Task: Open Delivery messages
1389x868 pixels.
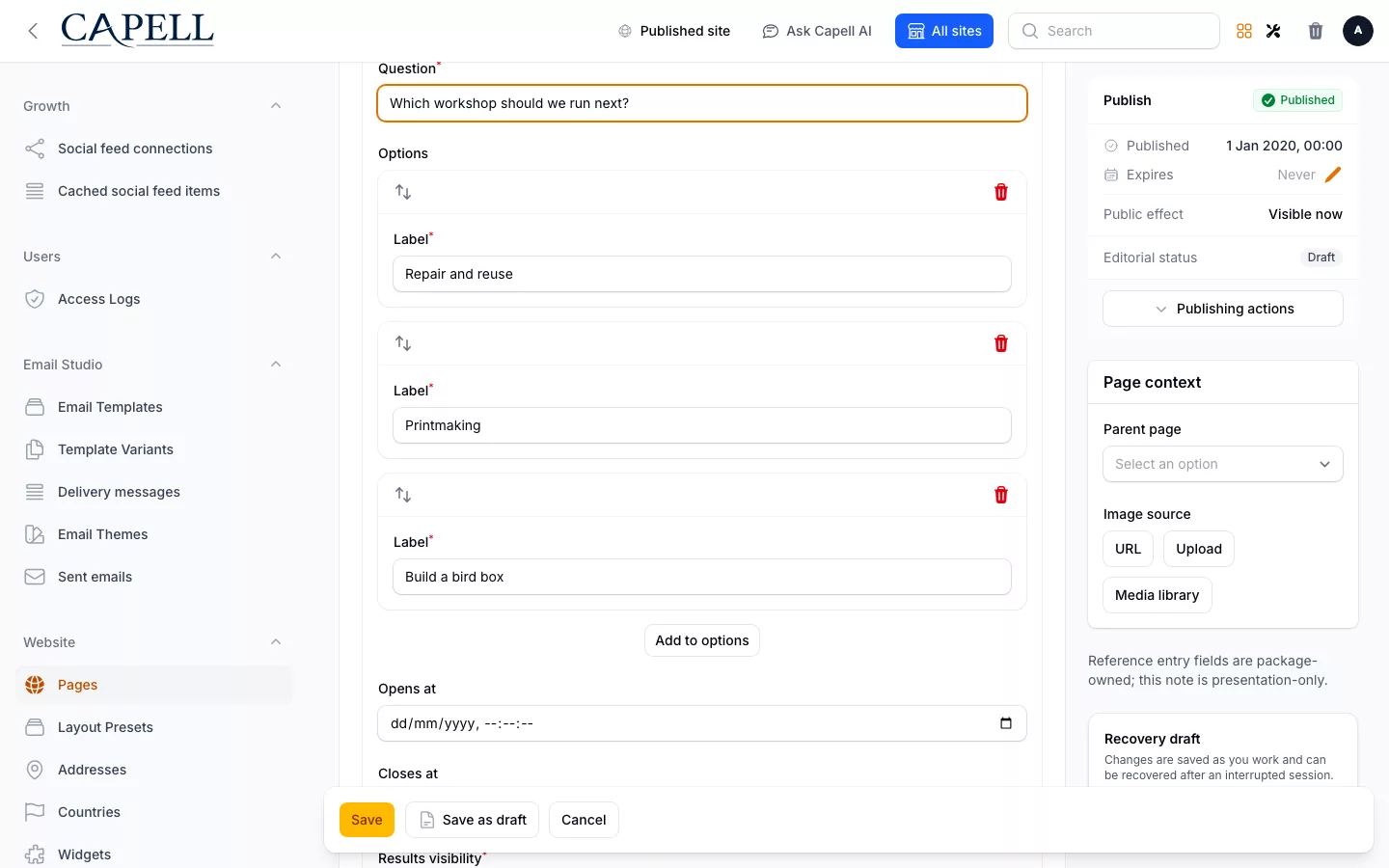Action: 154,492
